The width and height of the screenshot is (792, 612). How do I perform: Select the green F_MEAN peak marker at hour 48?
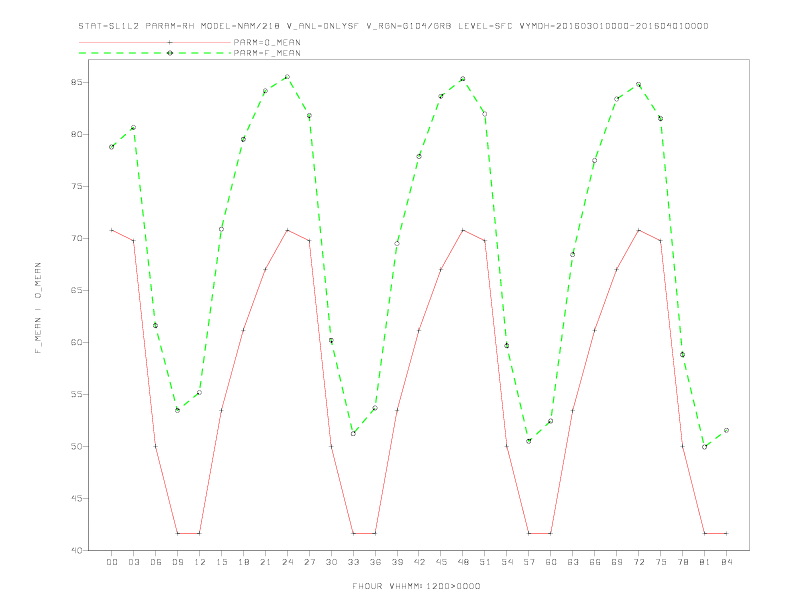pyautogui.click(x=463, y=79)
